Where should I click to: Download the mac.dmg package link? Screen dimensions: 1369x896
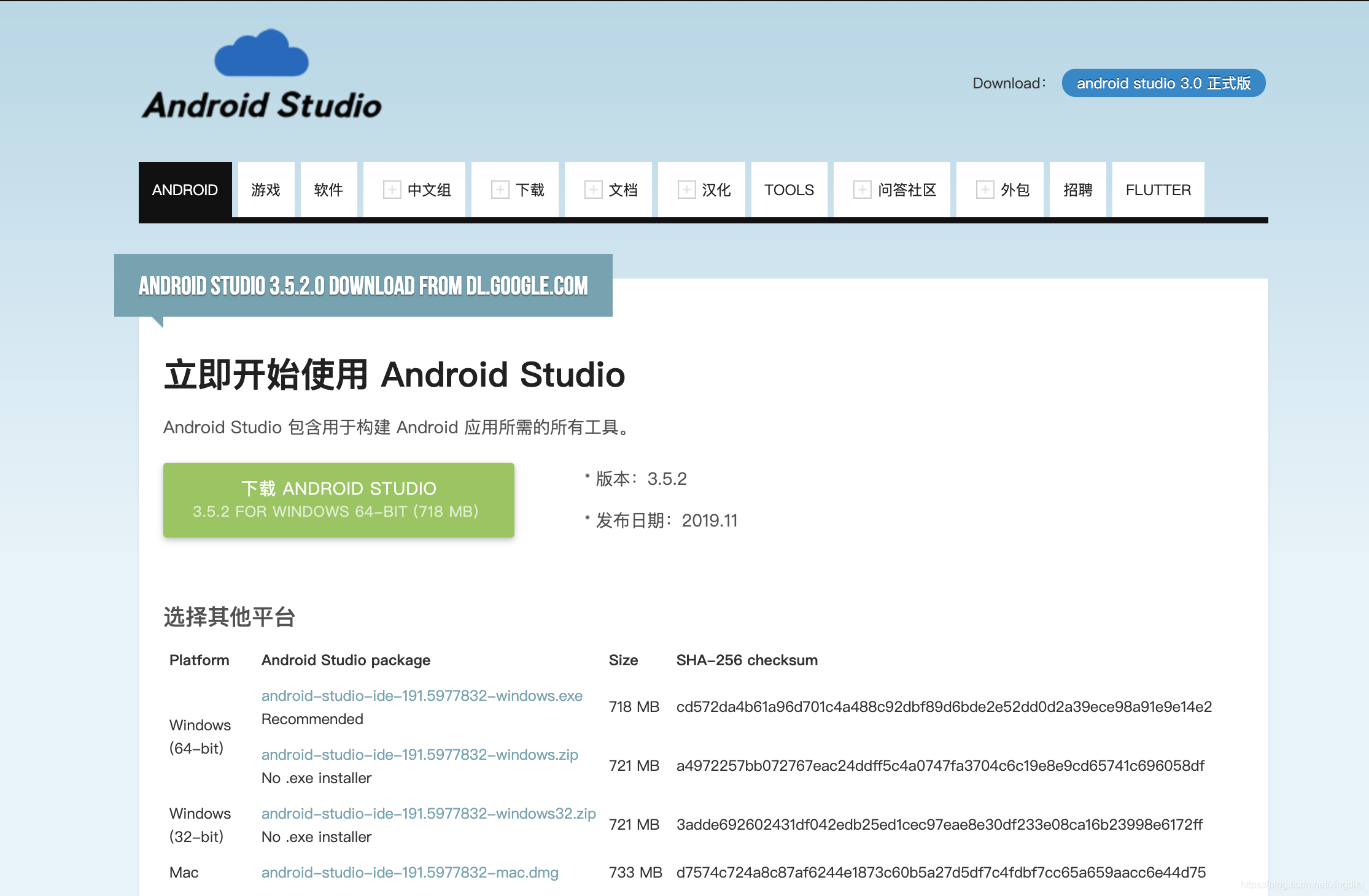pyautogui.click(x=409, y=872)
